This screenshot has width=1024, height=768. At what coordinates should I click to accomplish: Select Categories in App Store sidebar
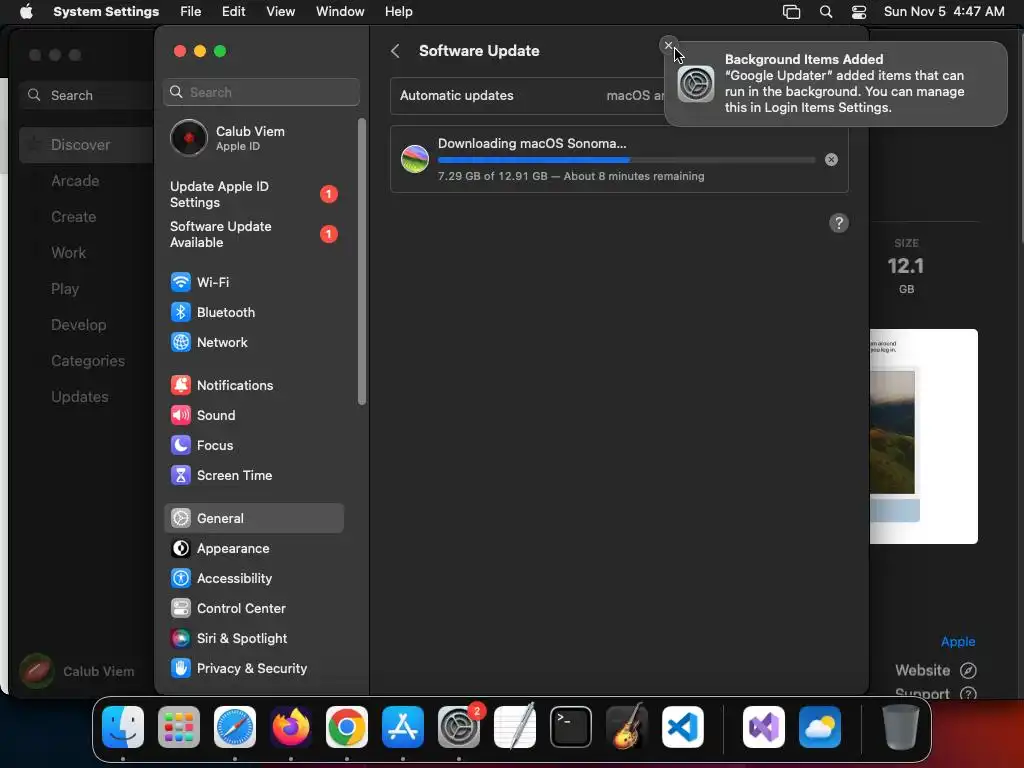point(88,361)
